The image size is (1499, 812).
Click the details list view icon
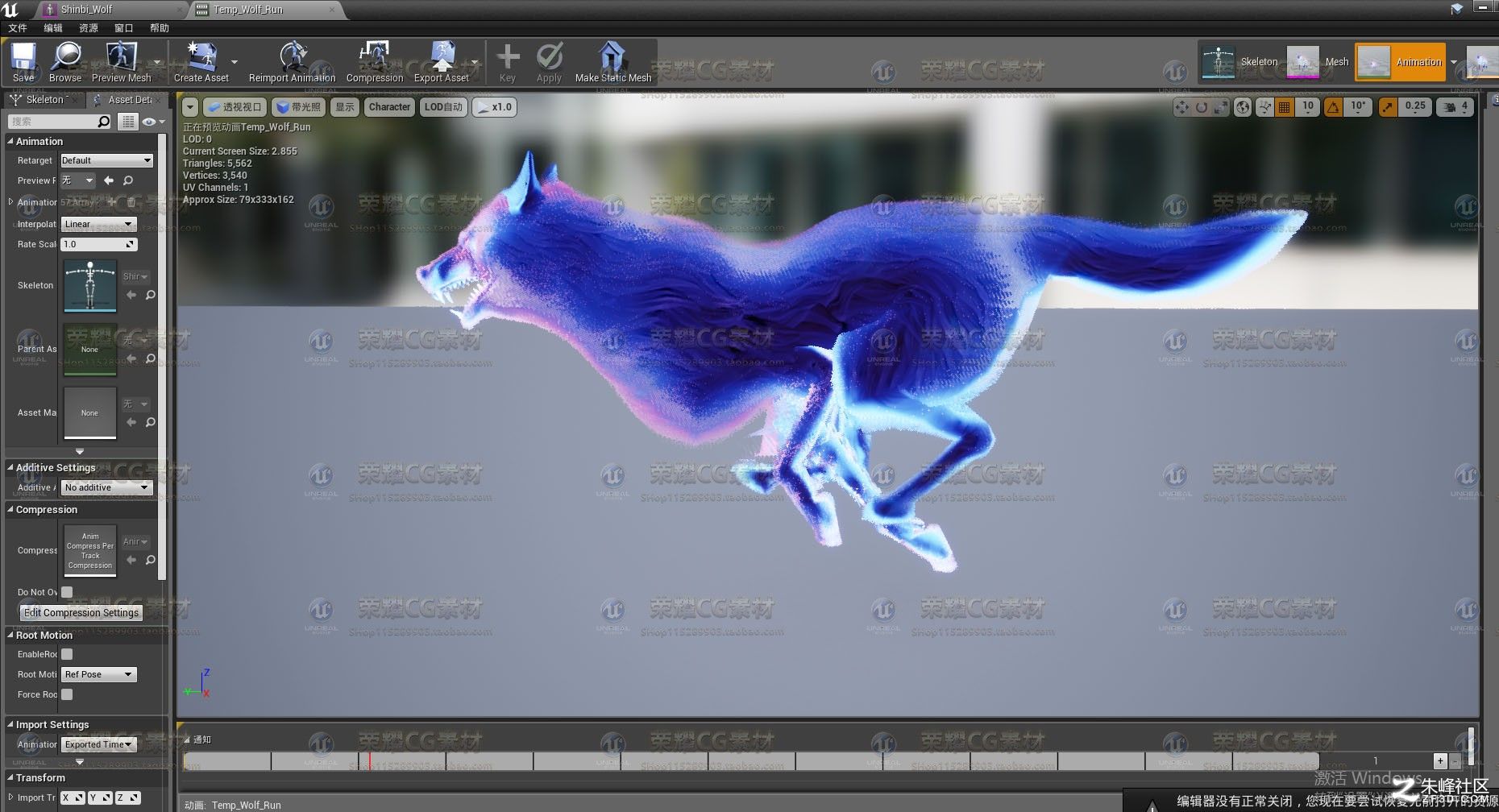(128, 122)
